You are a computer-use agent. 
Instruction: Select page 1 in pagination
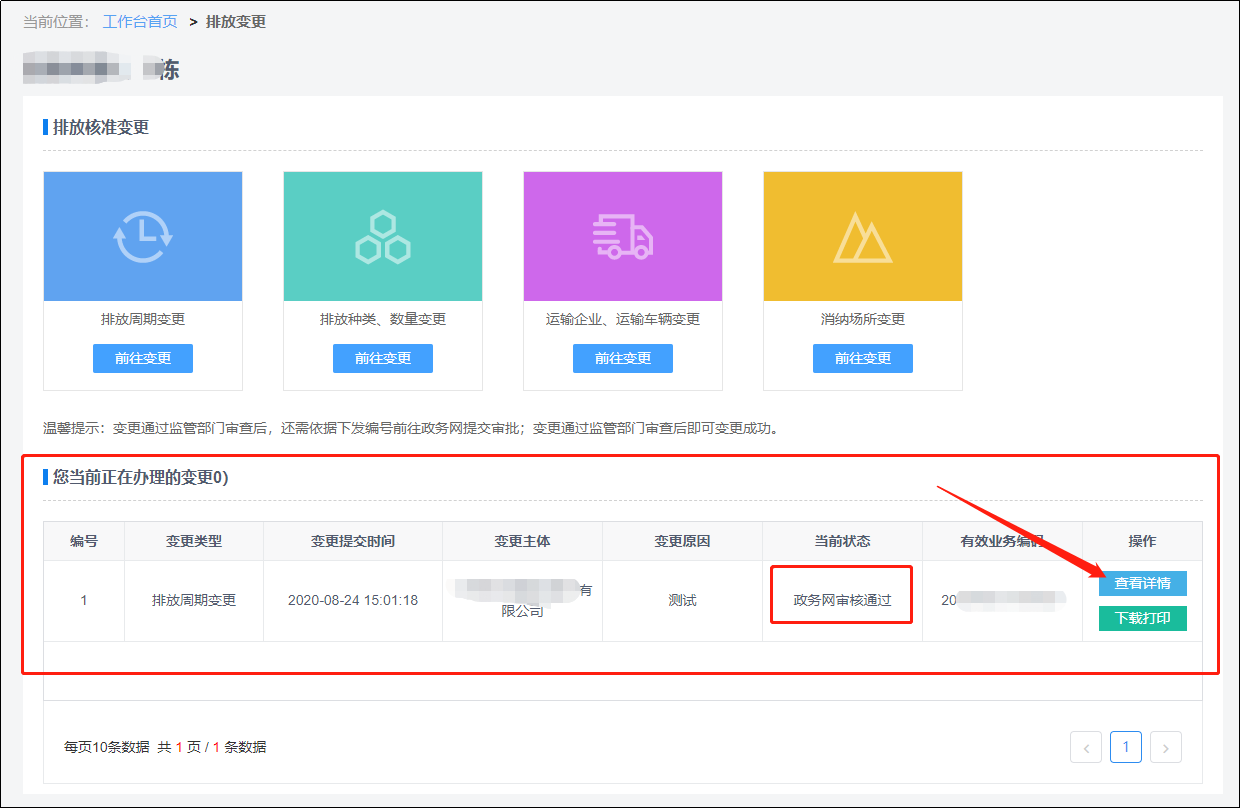[1126, 747]
